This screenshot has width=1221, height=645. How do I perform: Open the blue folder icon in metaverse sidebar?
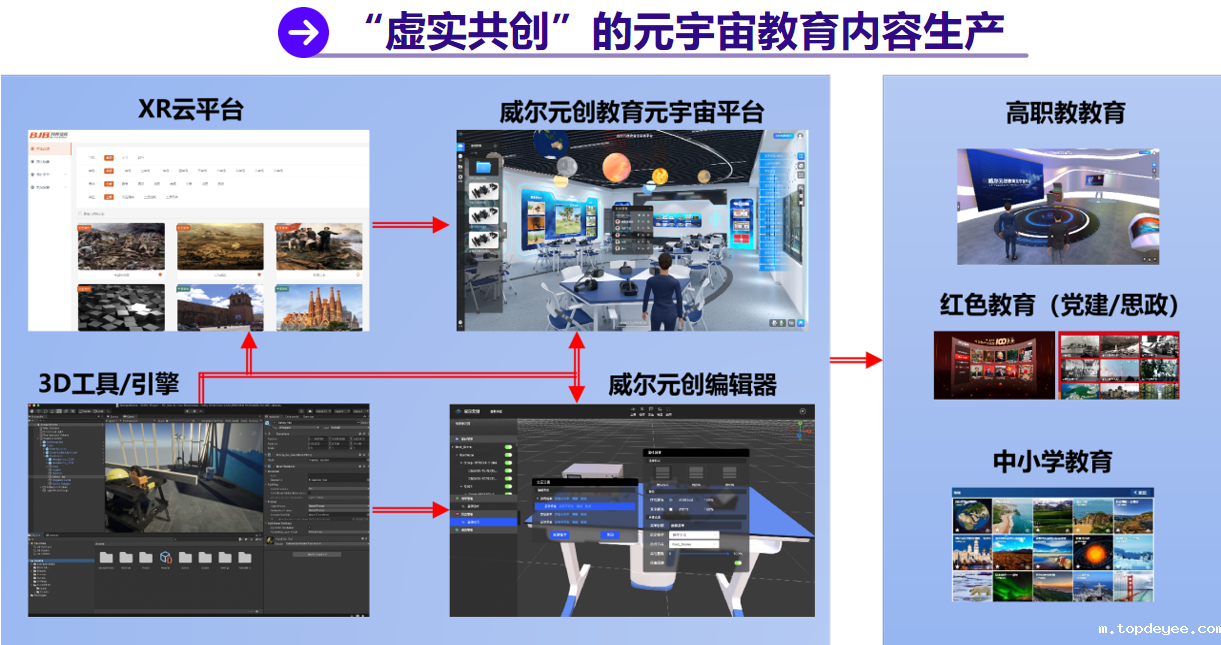[485, 166]
